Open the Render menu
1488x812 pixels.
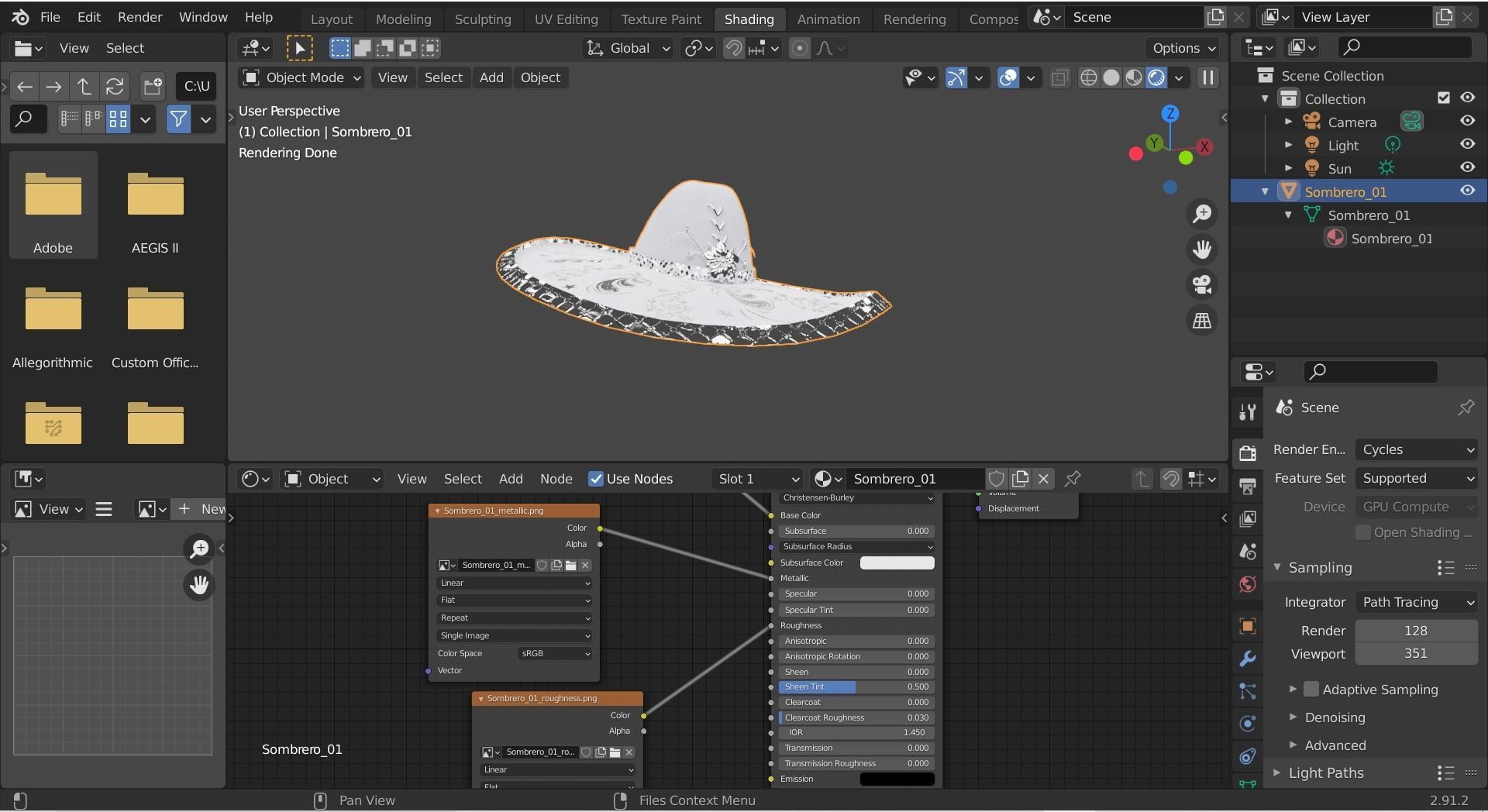tap(139, 17)
